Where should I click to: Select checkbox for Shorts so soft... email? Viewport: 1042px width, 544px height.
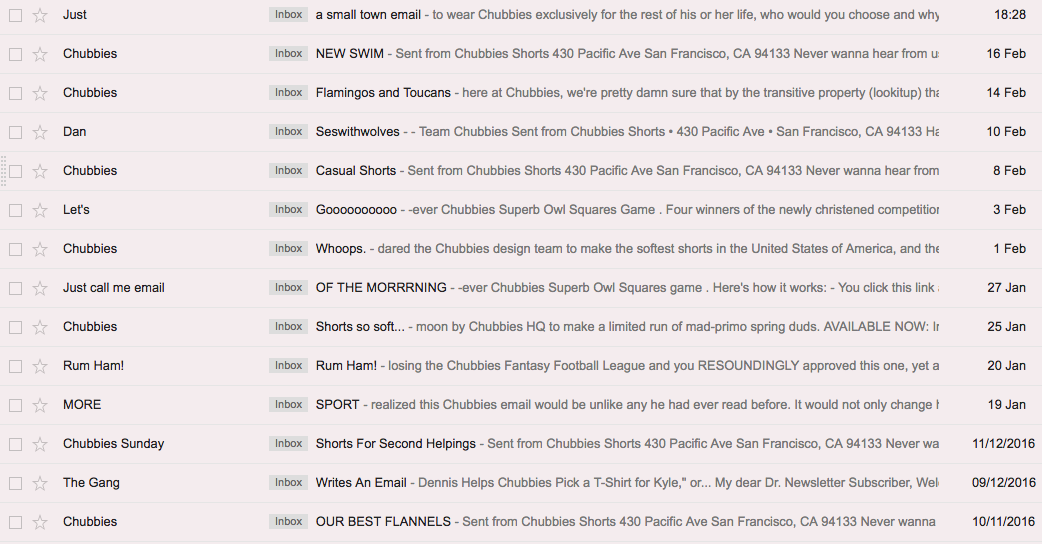pyautogui.click(x=15, y=327)
